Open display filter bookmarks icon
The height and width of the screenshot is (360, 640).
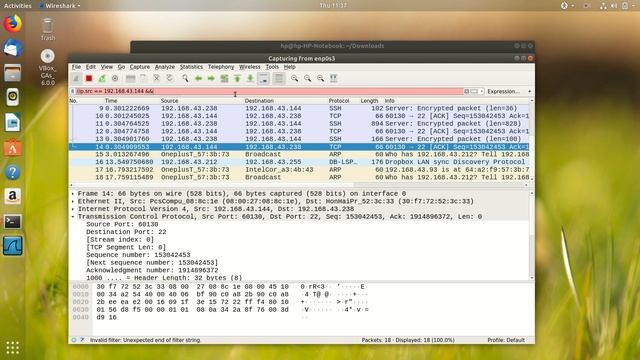tap(73, 91)
